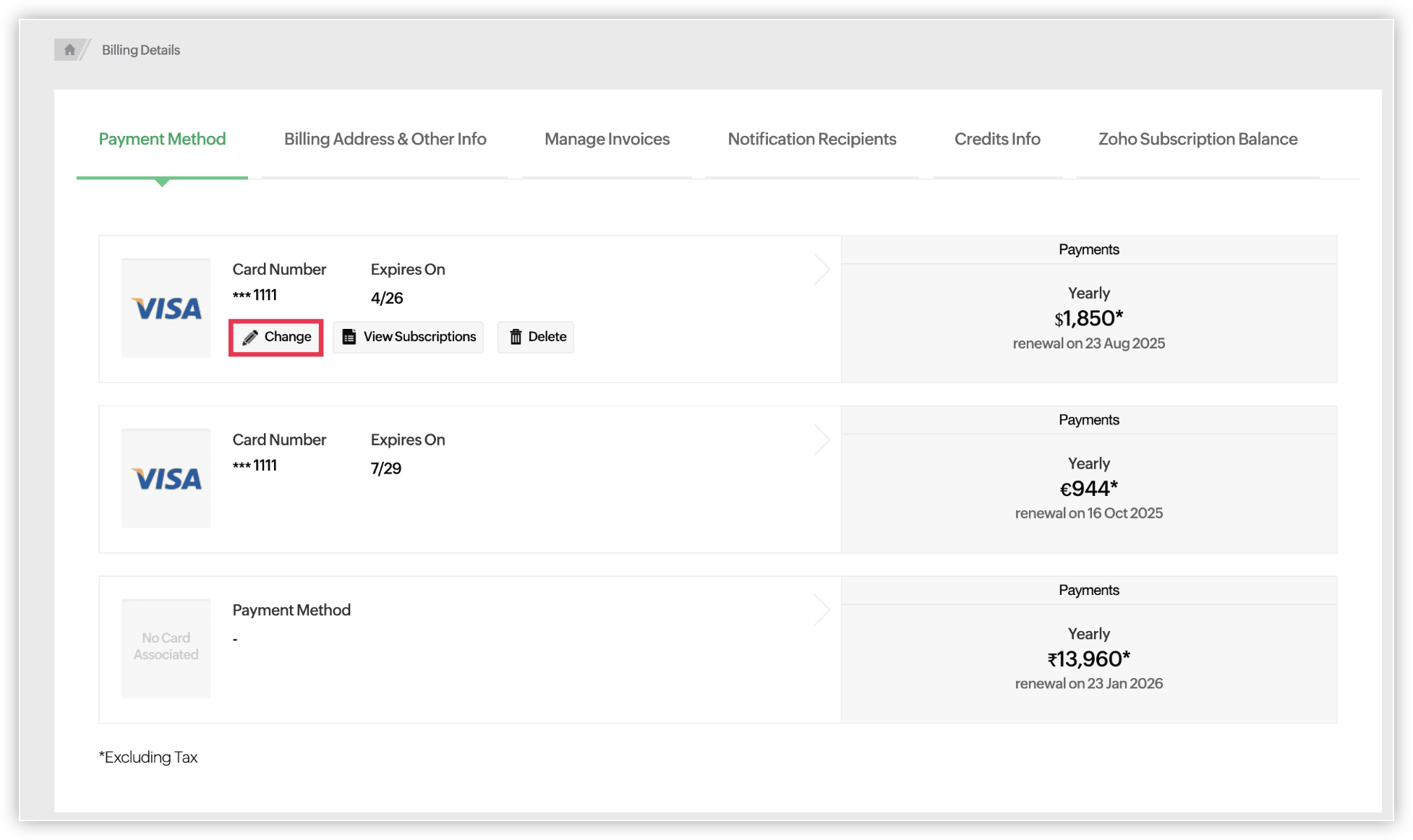
Task: Click the View Subscriptions document icon
Action: point(349,337)
